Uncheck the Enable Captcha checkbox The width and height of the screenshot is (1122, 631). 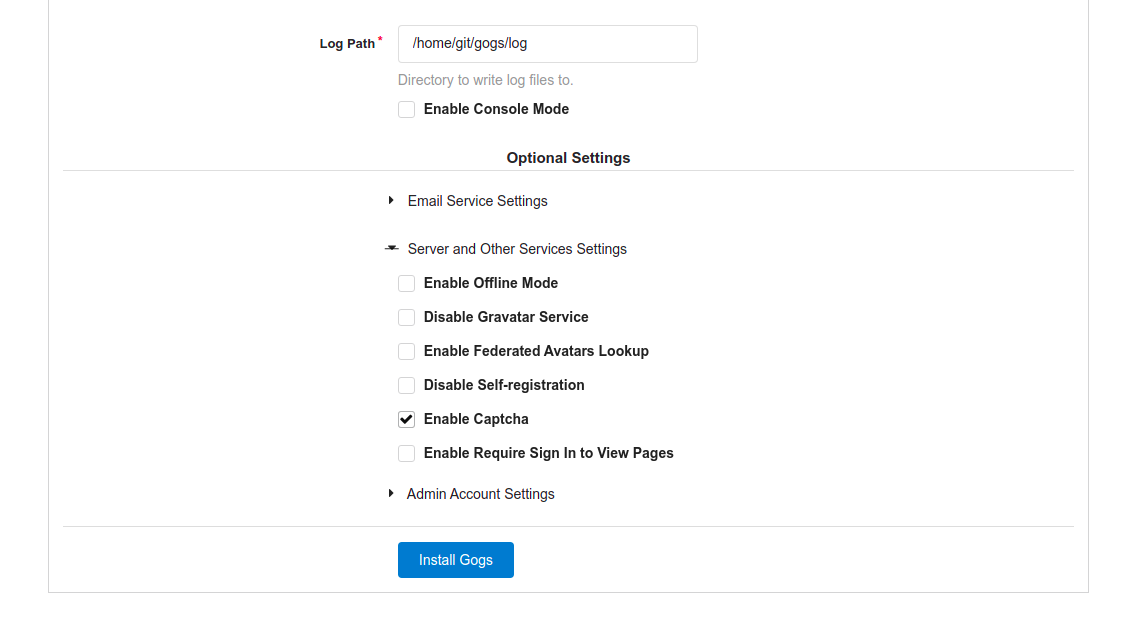(406, 419)
